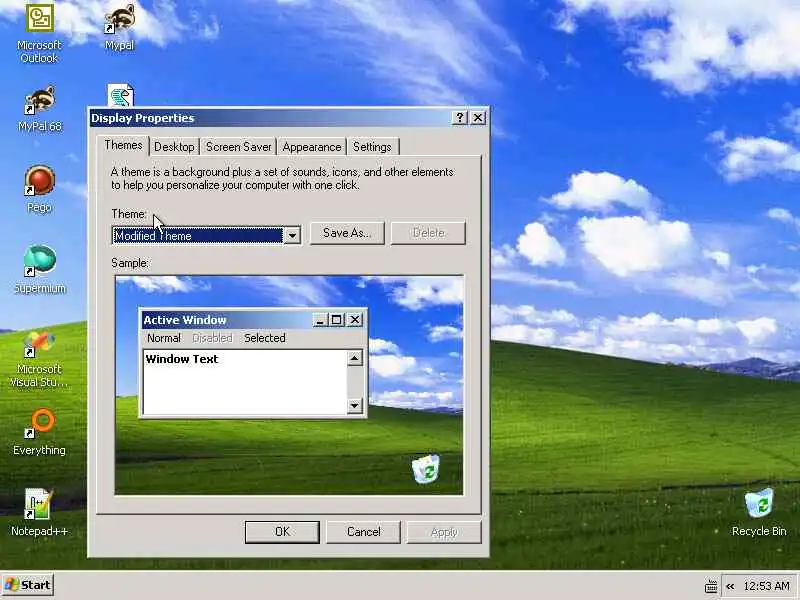Click the sample scrollbar up arrow
800x600 pixels.
click(x=355, y=358)
